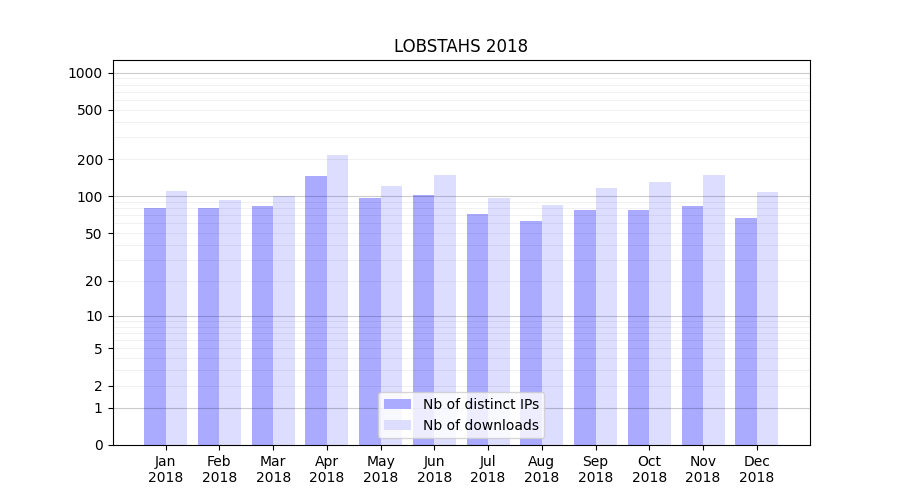Image resolution: width=900 pixels, height=500 pixels.
Task: Click the April downloads bar
Action: coord(337,300)
